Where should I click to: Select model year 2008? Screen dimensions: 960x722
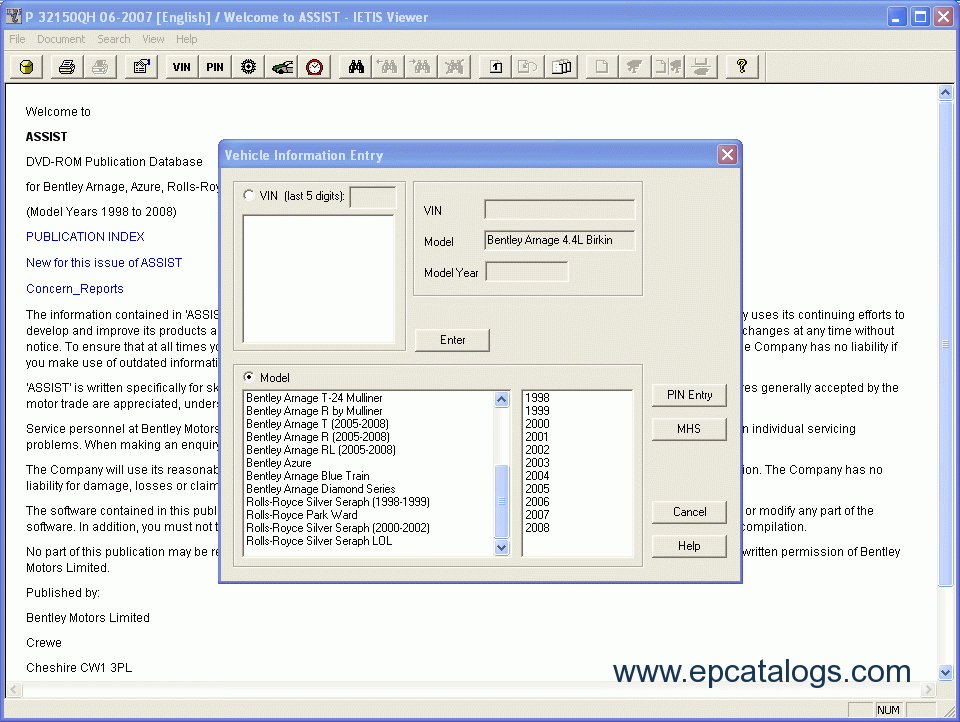point(537,528)
